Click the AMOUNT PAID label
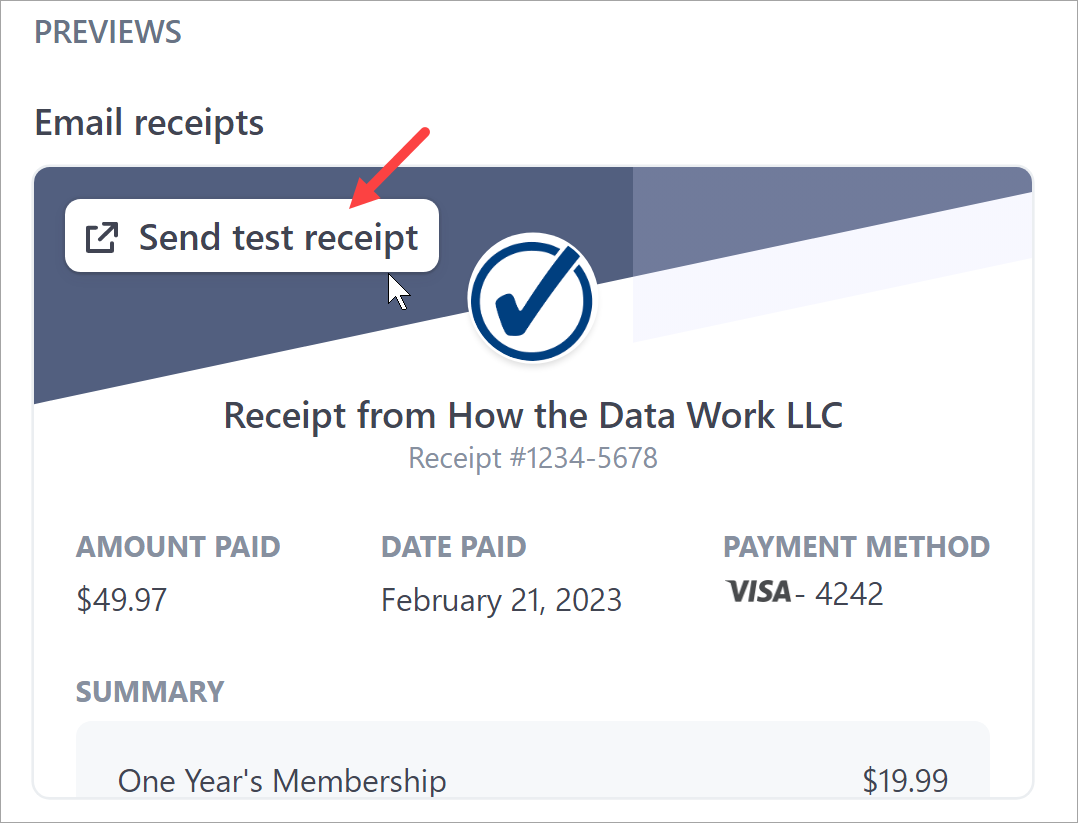This screenshot has height=823, width=1078. tap(178, 547)
